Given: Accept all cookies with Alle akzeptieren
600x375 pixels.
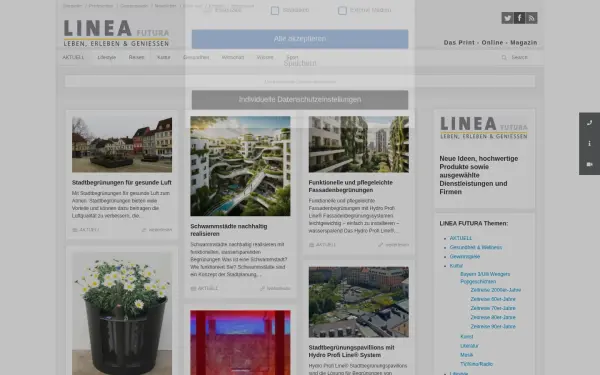Looking at the screenshot, I should [x=300, y=39].
